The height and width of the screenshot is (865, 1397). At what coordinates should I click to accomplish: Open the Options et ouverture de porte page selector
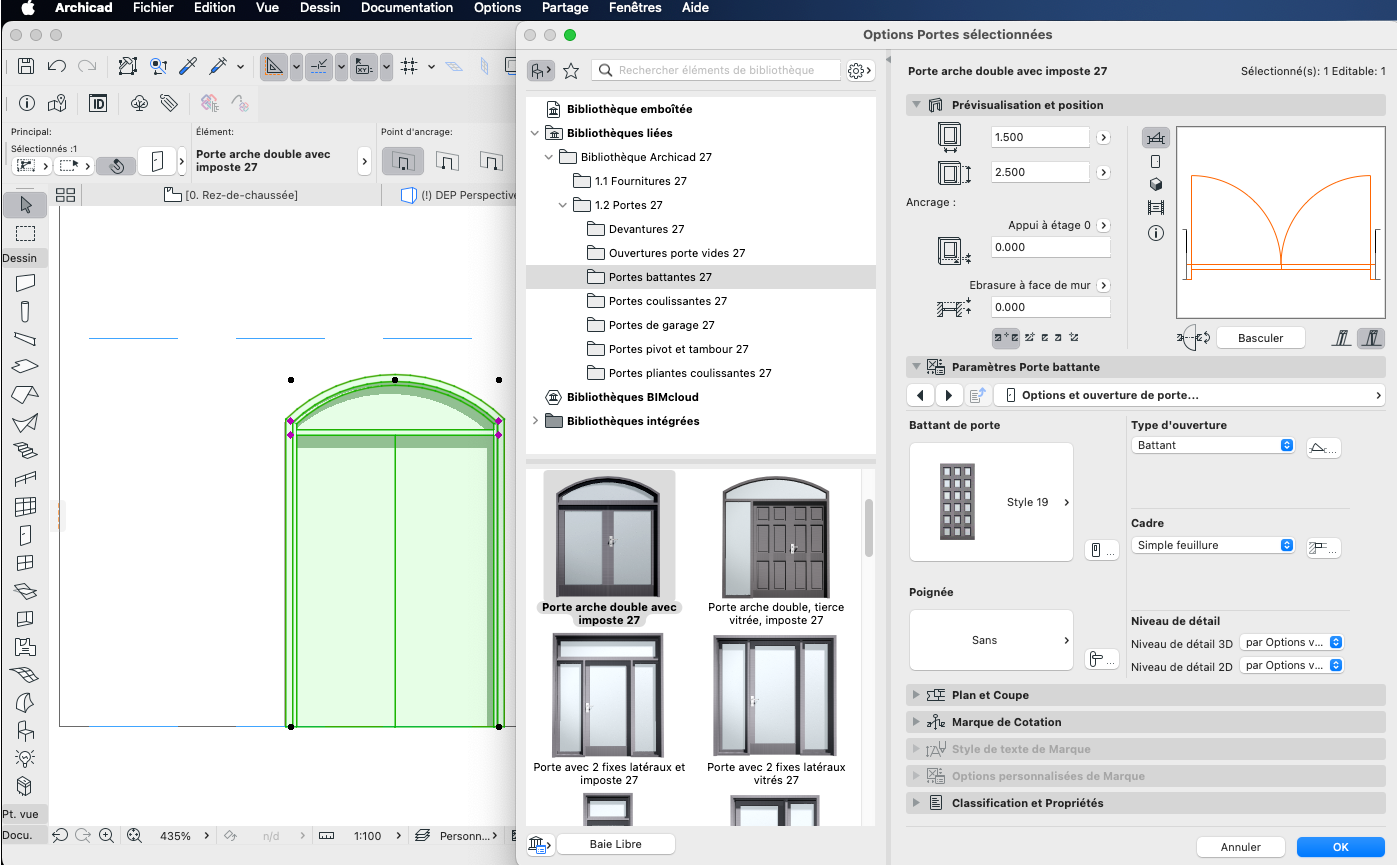1189,395
